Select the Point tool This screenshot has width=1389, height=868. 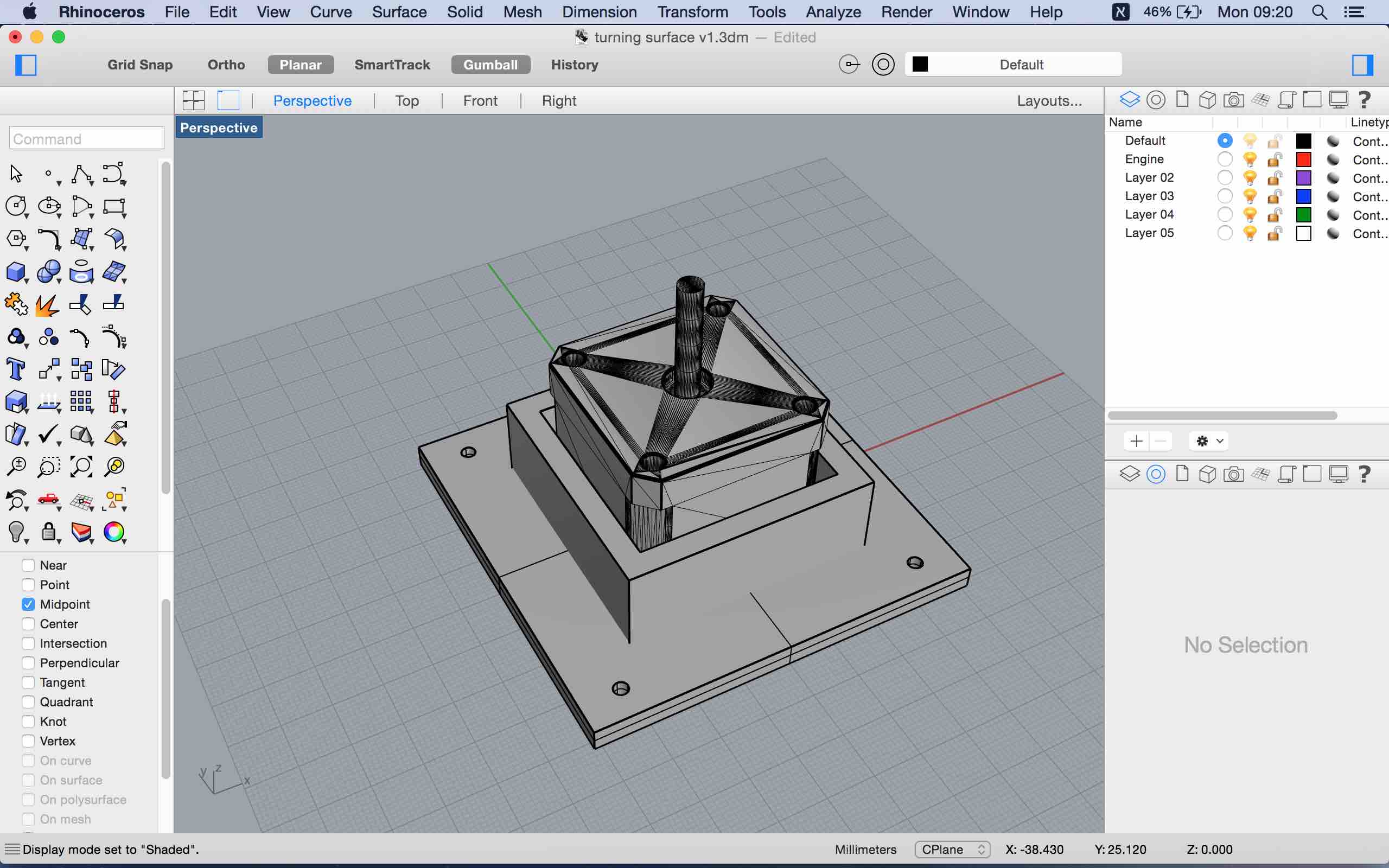coord(49,174)
